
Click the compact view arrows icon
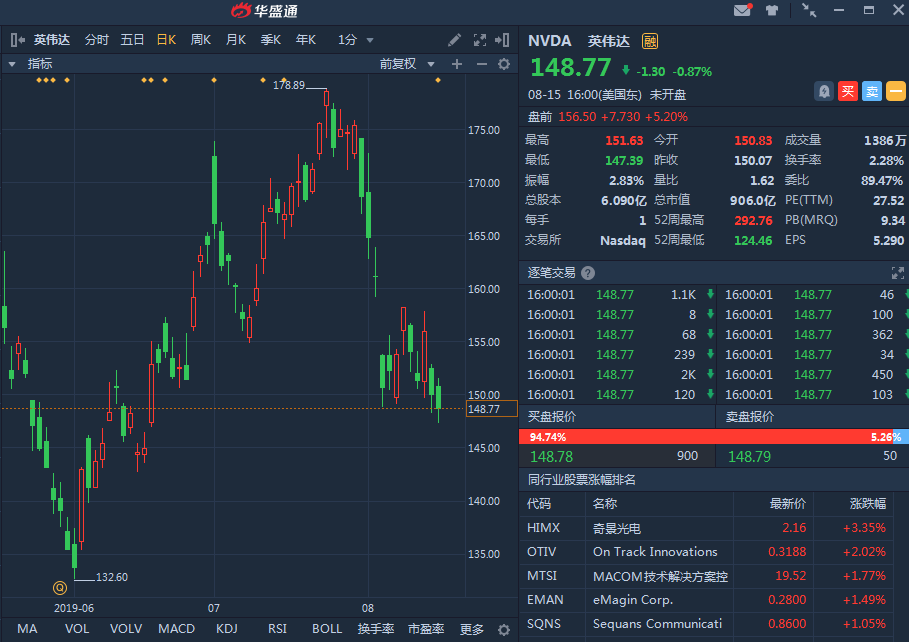(809, 10)
